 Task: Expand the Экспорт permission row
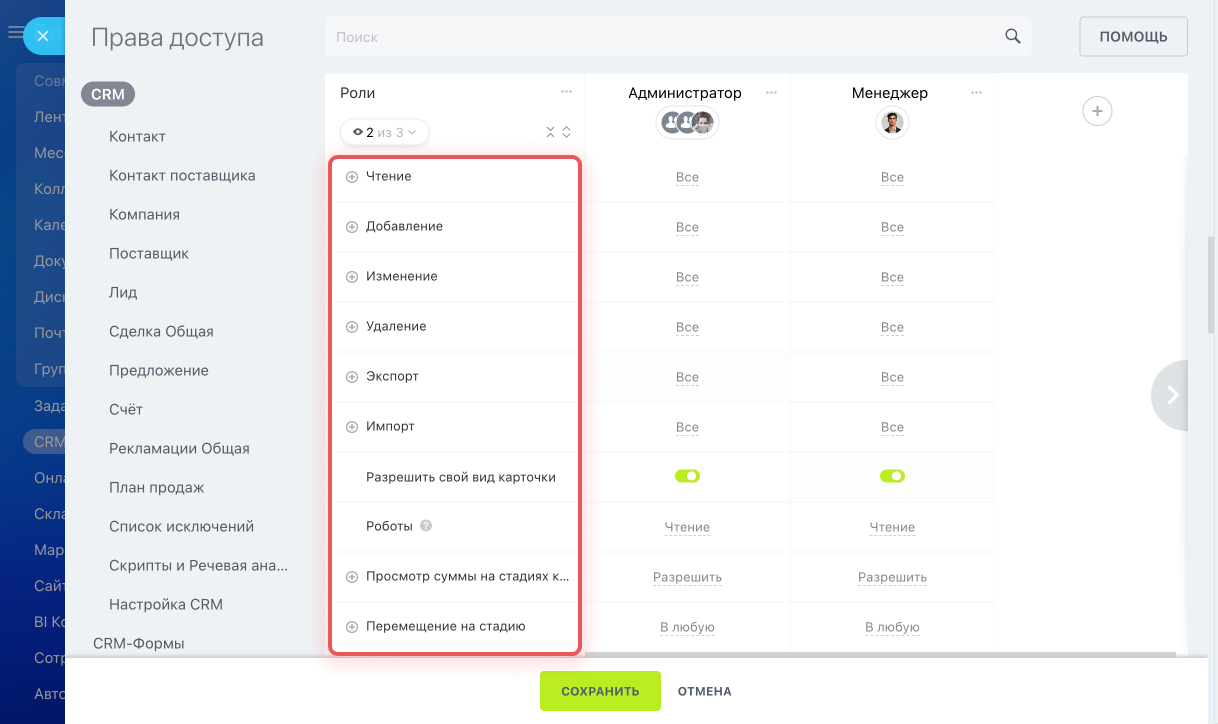[x=352, y=377]
